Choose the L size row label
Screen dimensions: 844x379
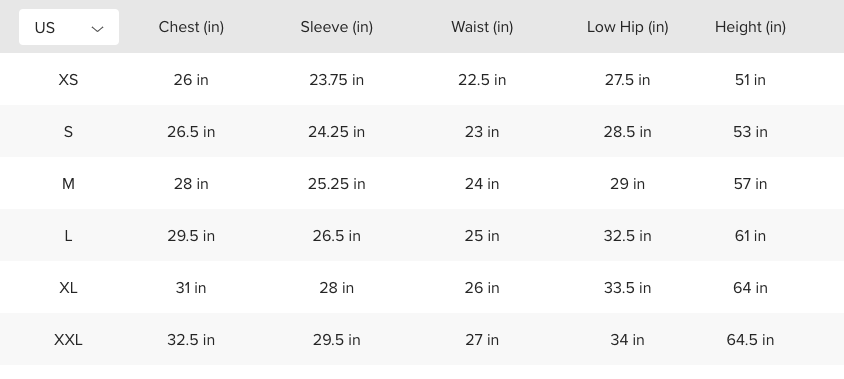coord(68,236)
